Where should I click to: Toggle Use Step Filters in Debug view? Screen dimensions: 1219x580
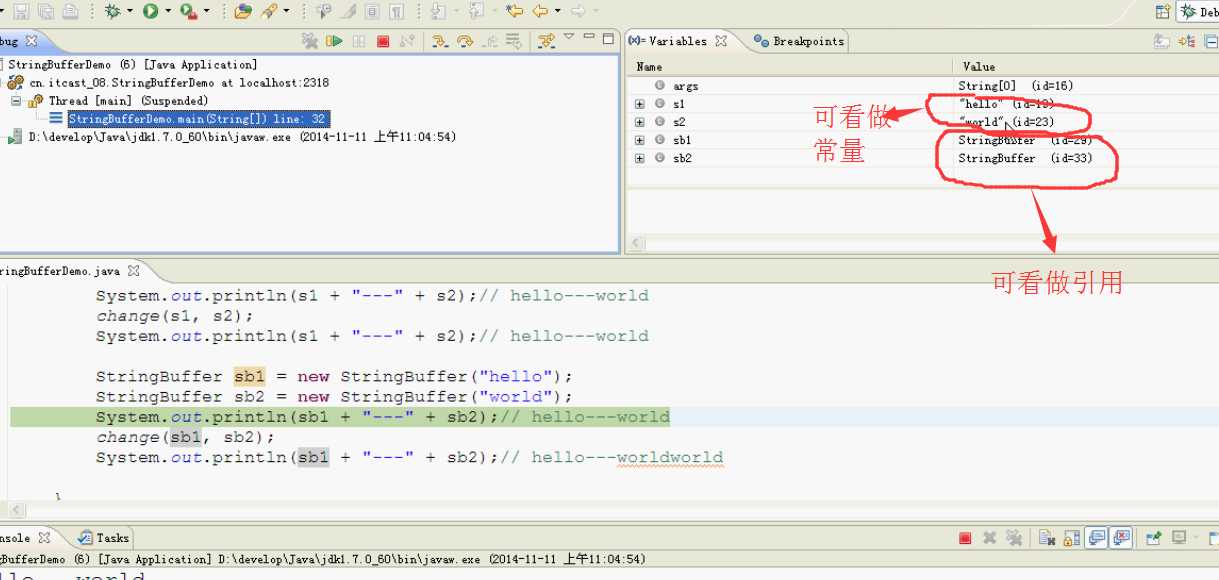pos(546,41)
